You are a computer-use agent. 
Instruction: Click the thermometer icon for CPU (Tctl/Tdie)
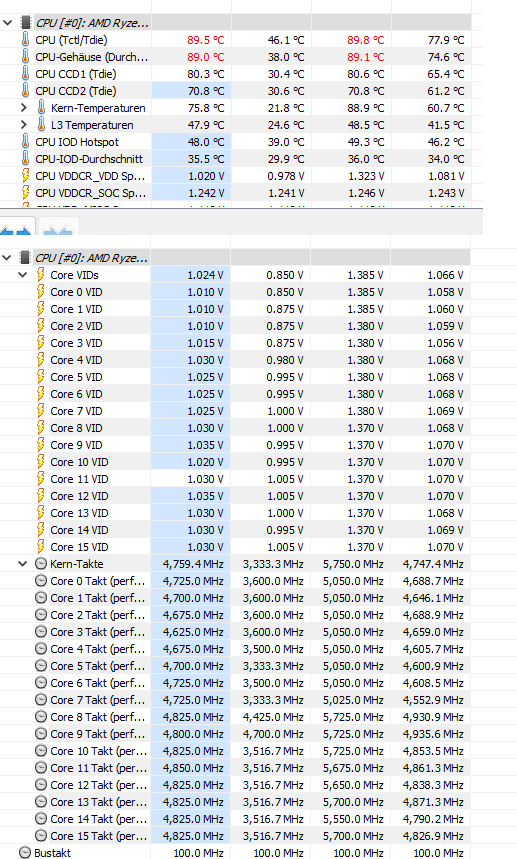click(x=25, y=39)
